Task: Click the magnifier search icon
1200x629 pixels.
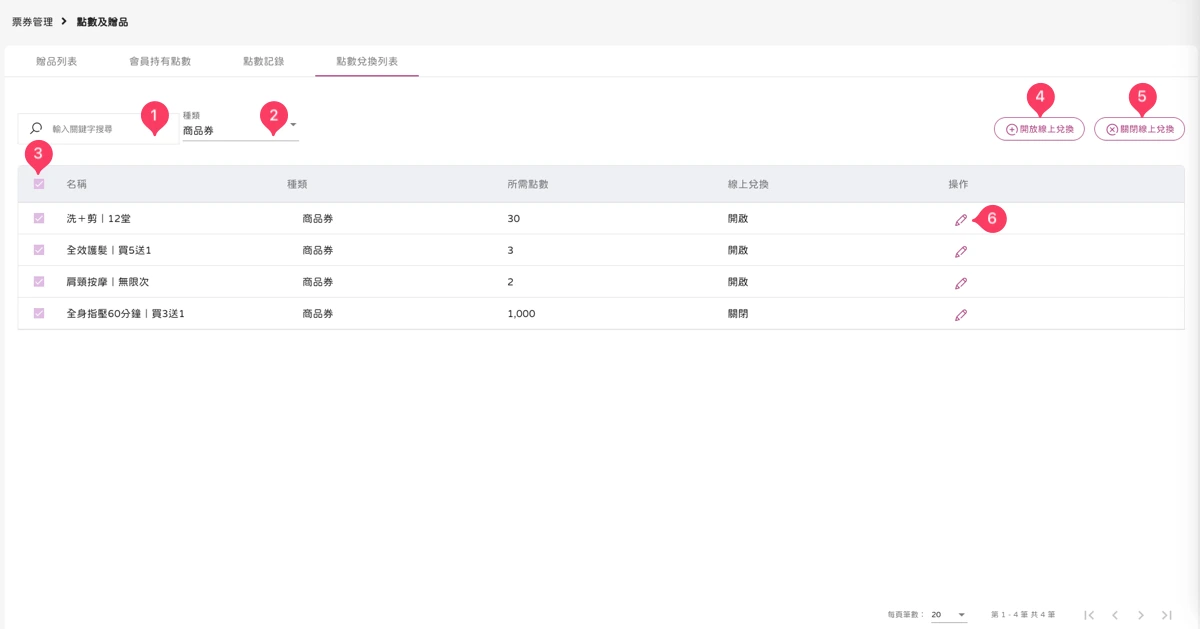Action: click(36, 128)
